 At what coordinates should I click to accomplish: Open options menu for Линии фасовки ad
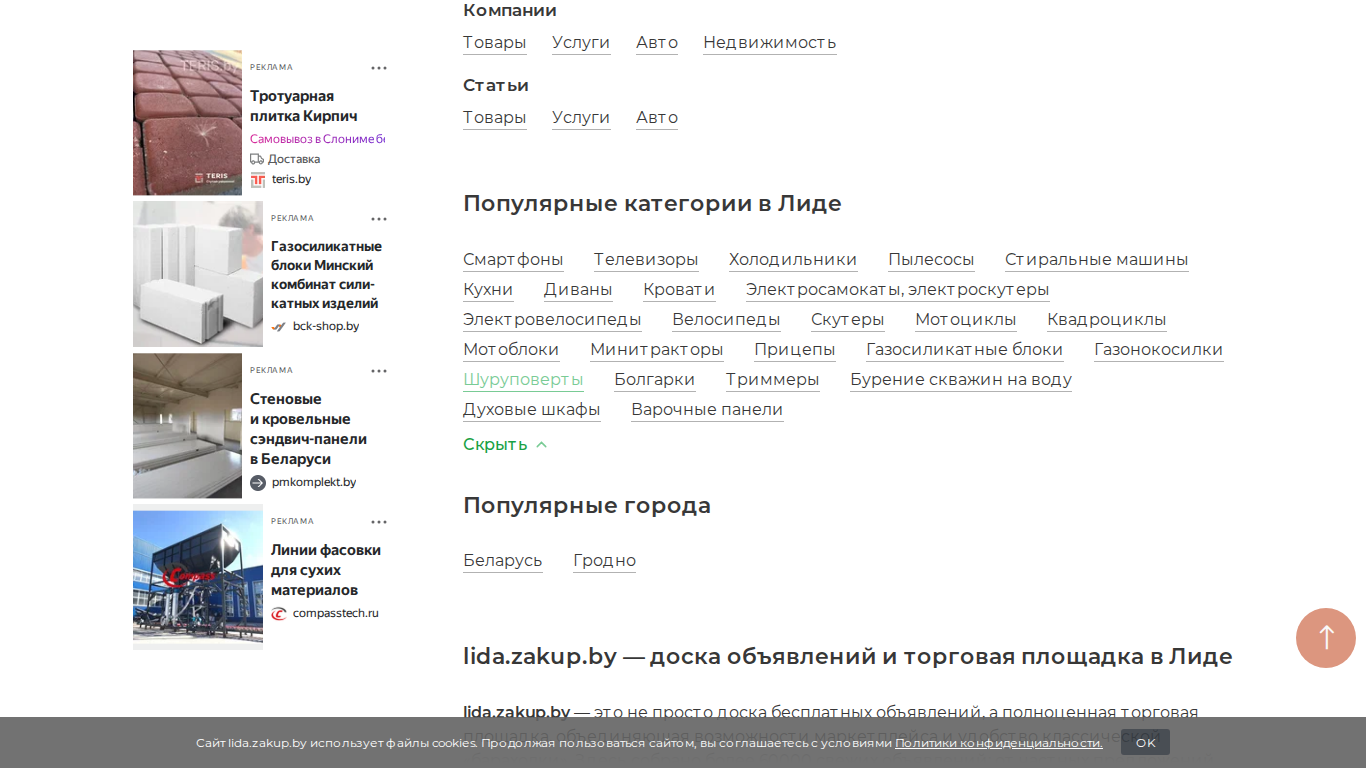coord(379,522)
